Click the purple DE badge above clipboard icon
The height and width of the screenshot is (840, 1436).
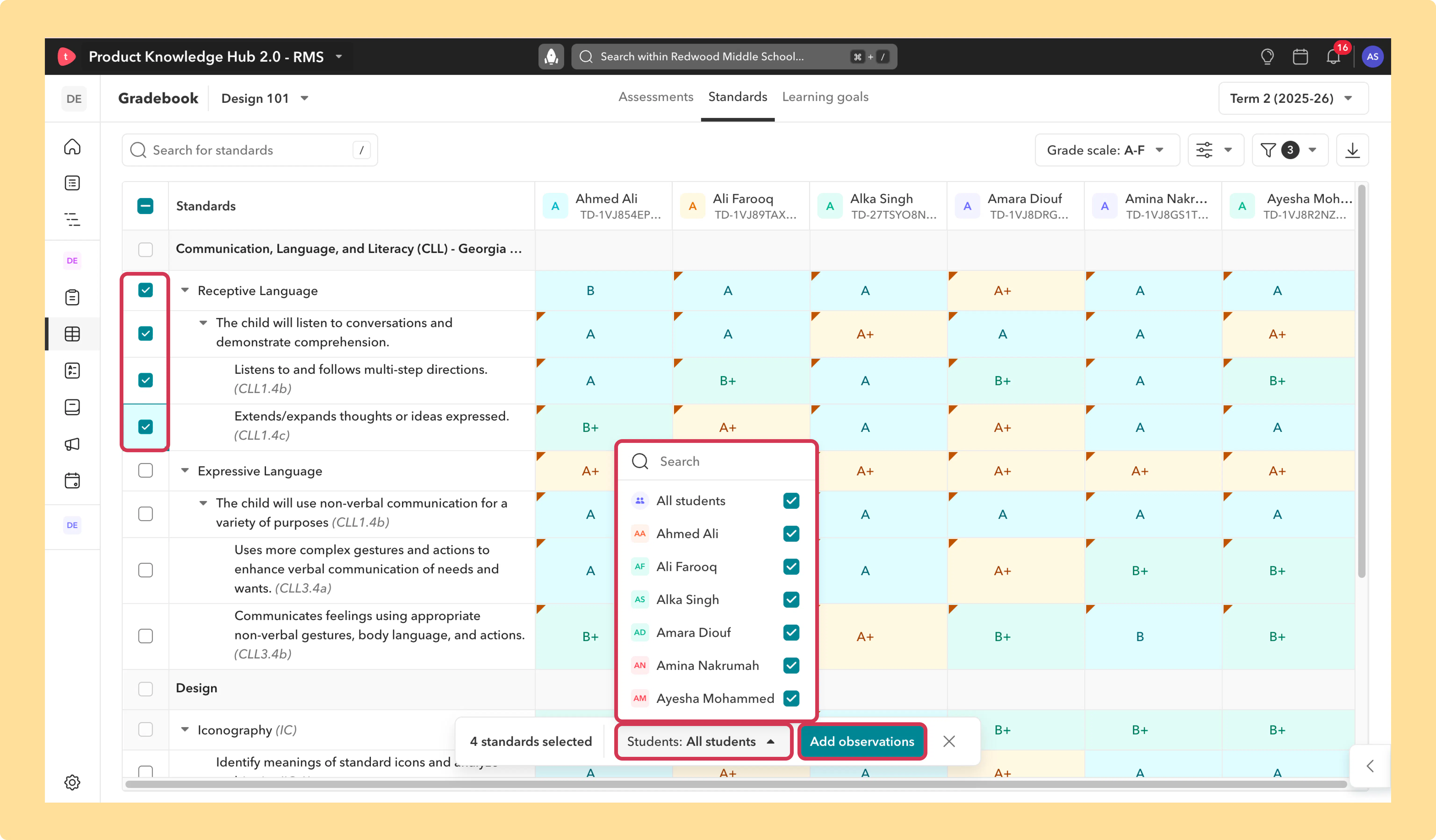coord(72,261)
